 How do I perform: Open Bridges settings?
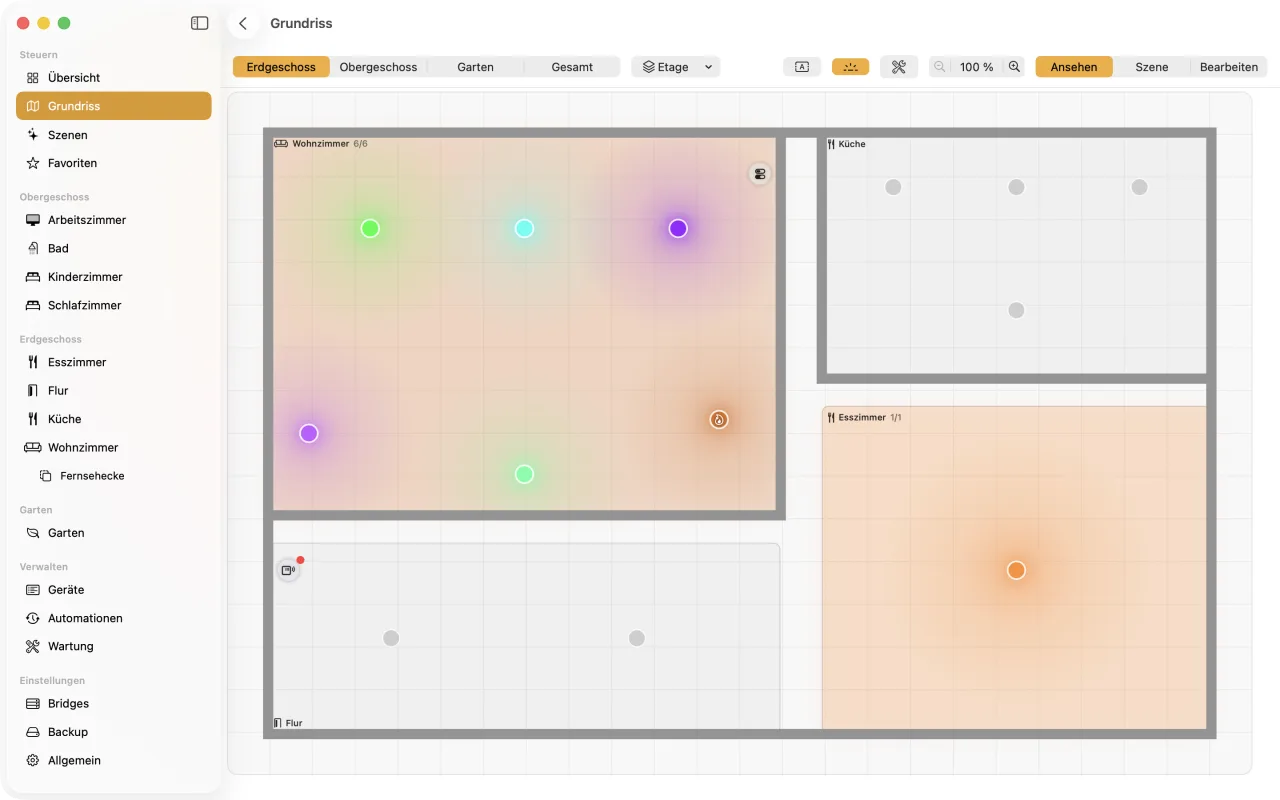point(114,704)
